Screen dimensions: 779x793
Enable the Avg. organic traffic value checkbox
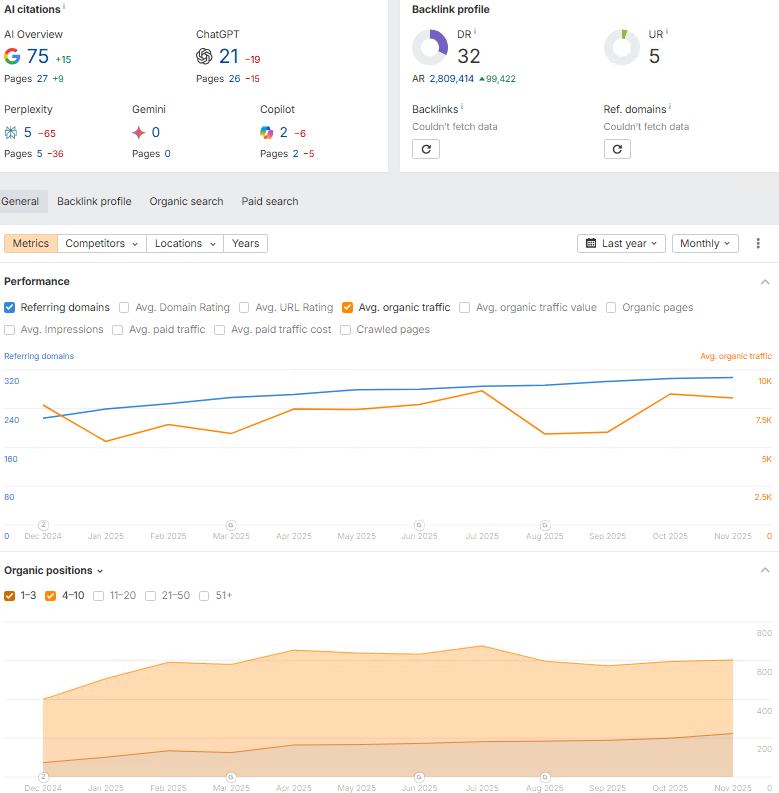click(x=464, y=307)
